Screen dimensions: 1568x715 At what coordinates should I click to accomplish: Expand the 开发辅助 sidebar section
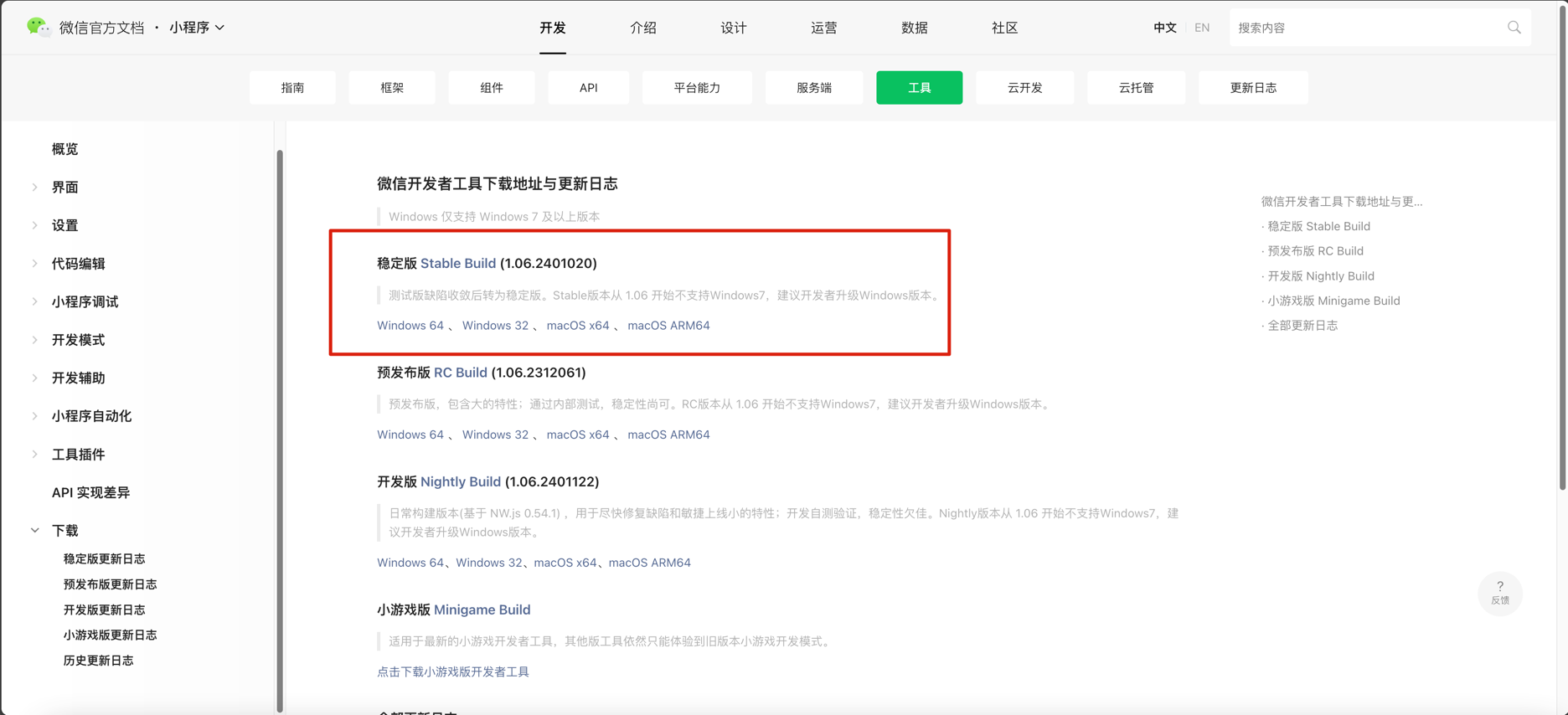tap(35, 378)
